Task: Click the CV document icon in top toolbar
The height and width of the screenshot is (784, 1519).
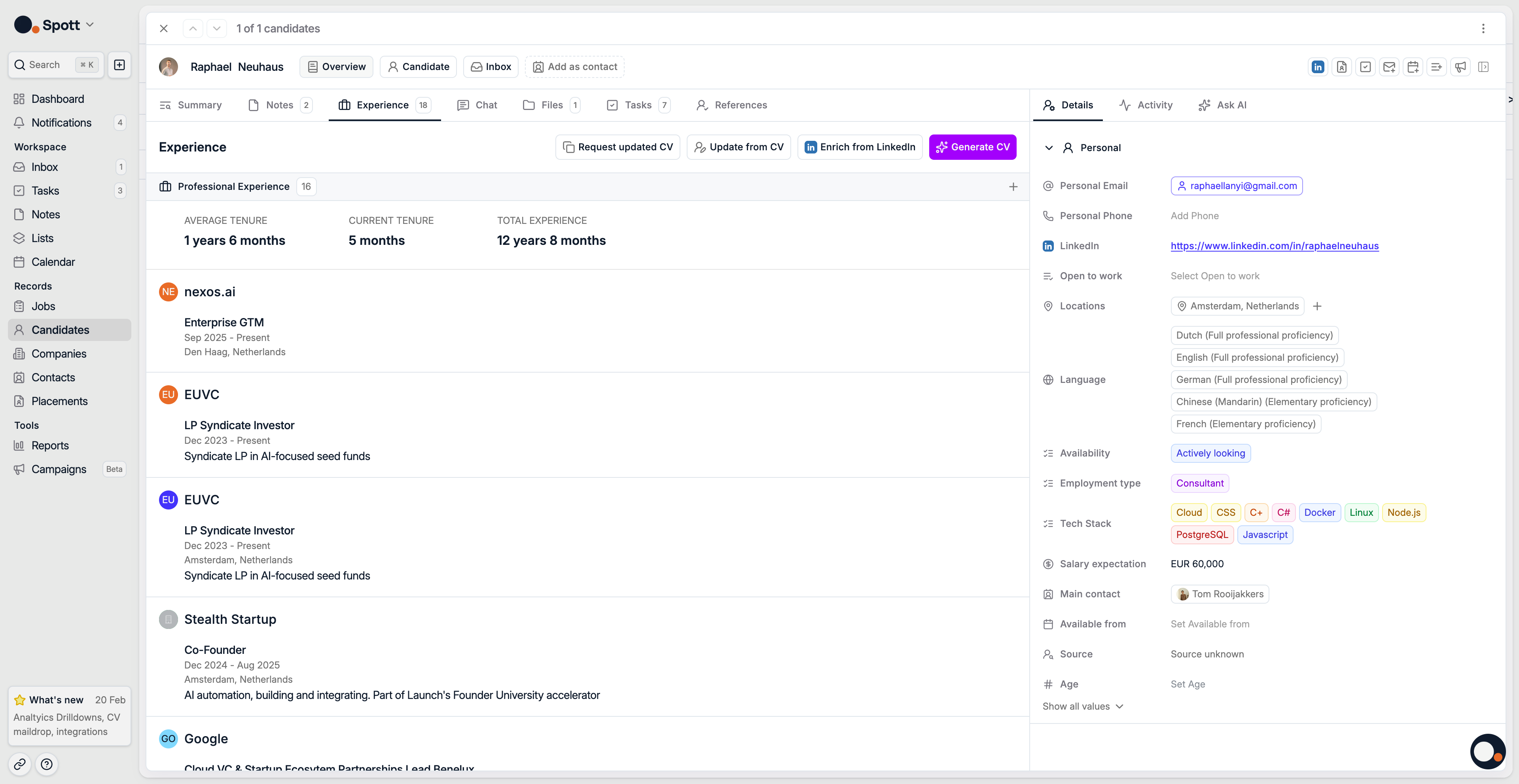Action: [x=1341, y=66]
